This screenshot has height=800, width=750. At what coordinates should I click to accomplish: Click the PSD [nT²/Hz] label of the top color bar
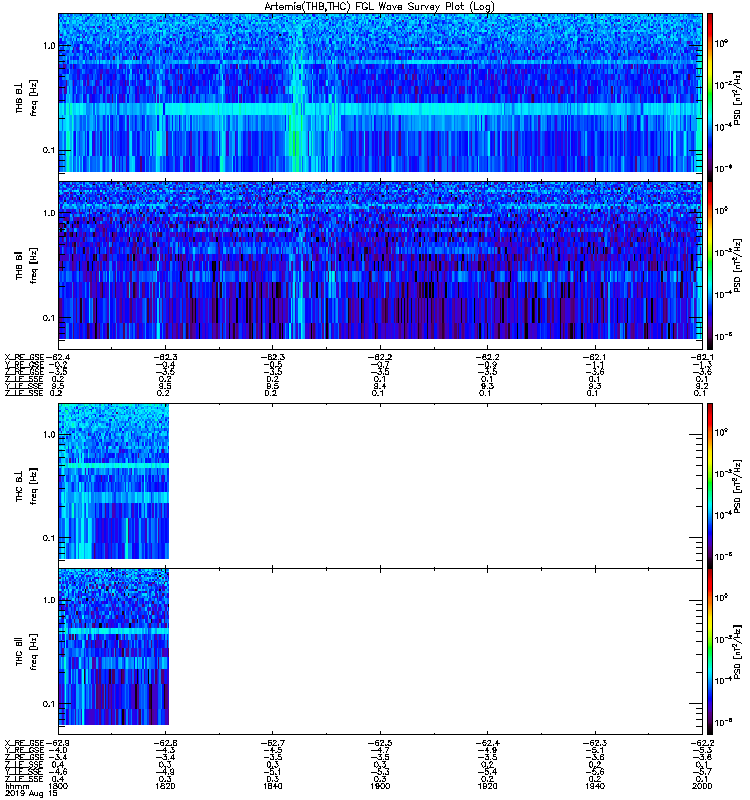pyautogui.click(x=737, y=98)
